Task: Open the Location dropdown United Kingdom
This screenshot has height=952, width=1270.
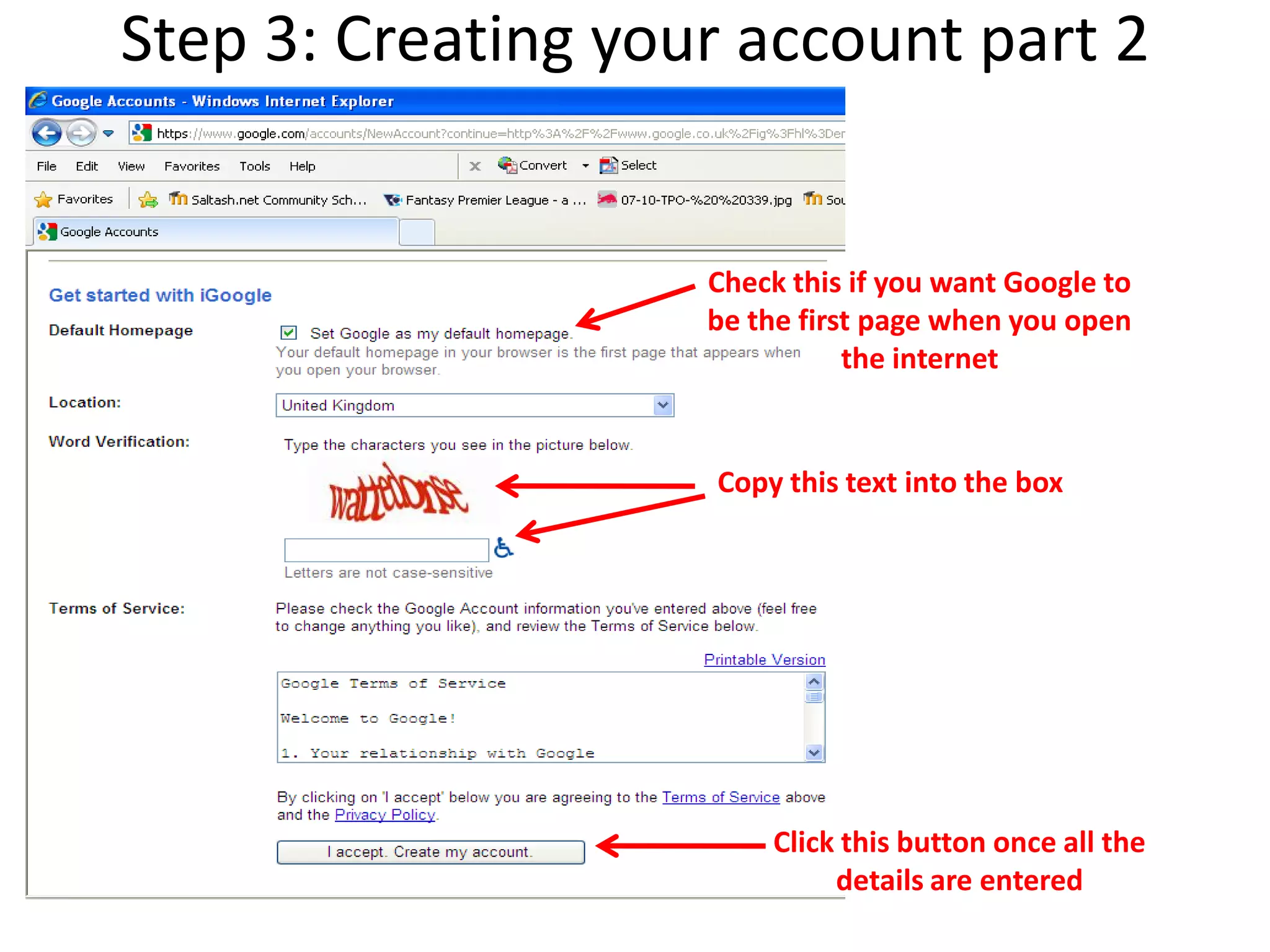Action: (x=475, y=405)
